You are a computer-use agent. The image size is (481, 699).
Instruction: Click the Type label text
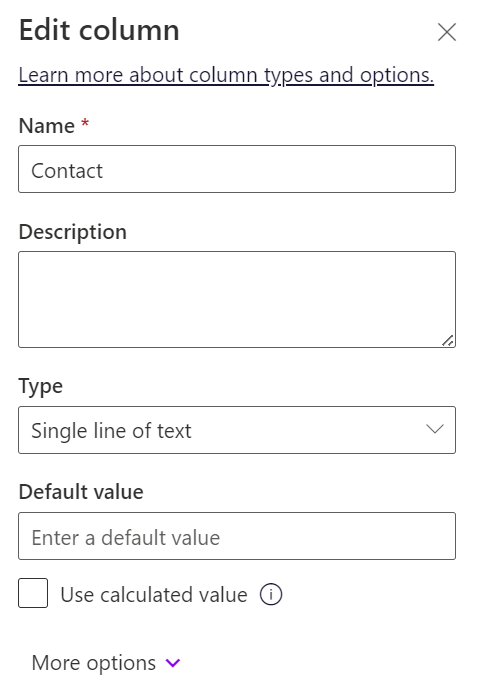41,387
